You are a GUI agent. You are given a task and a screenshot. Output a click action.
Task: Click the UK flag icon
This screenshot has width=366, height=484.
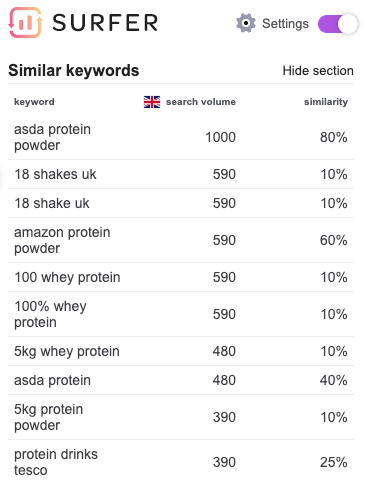click(x=152, y=102)
